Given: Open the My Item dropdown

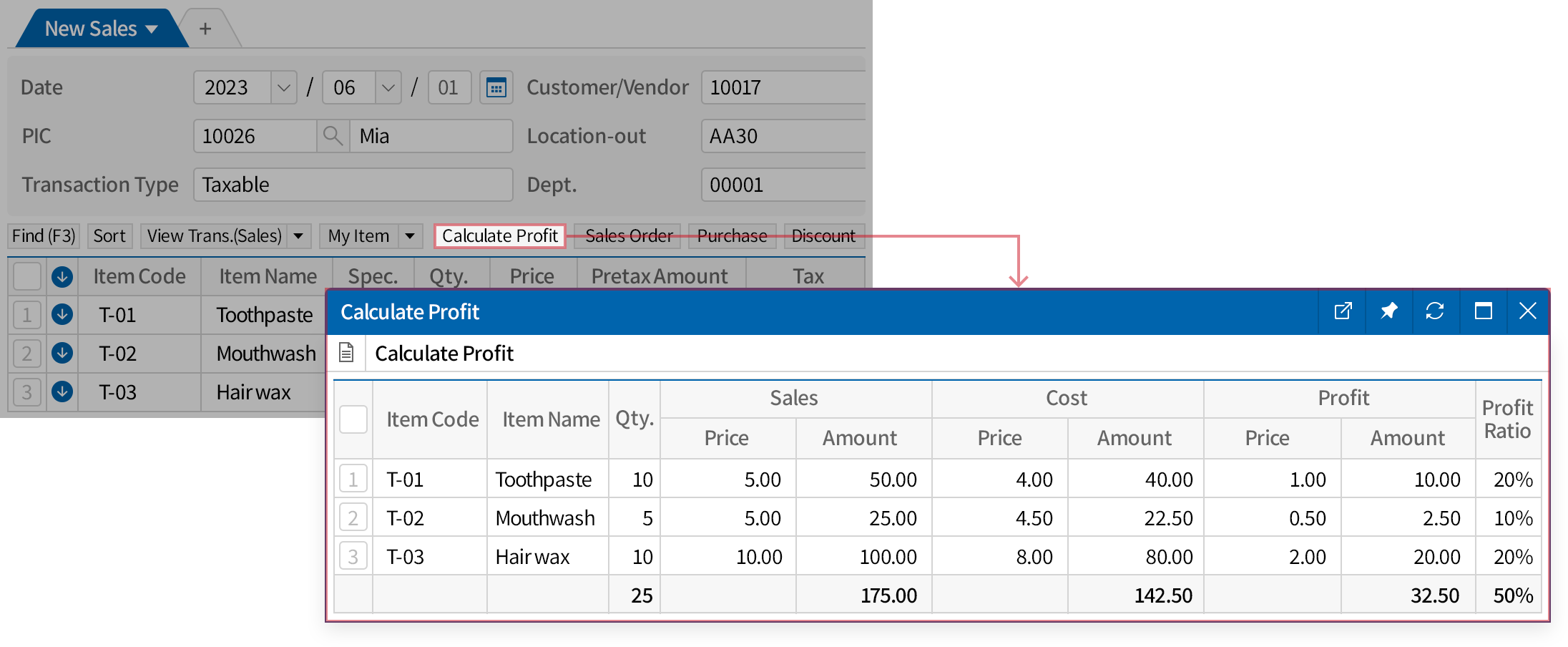Looking at the screenshot, I should 409,235.
